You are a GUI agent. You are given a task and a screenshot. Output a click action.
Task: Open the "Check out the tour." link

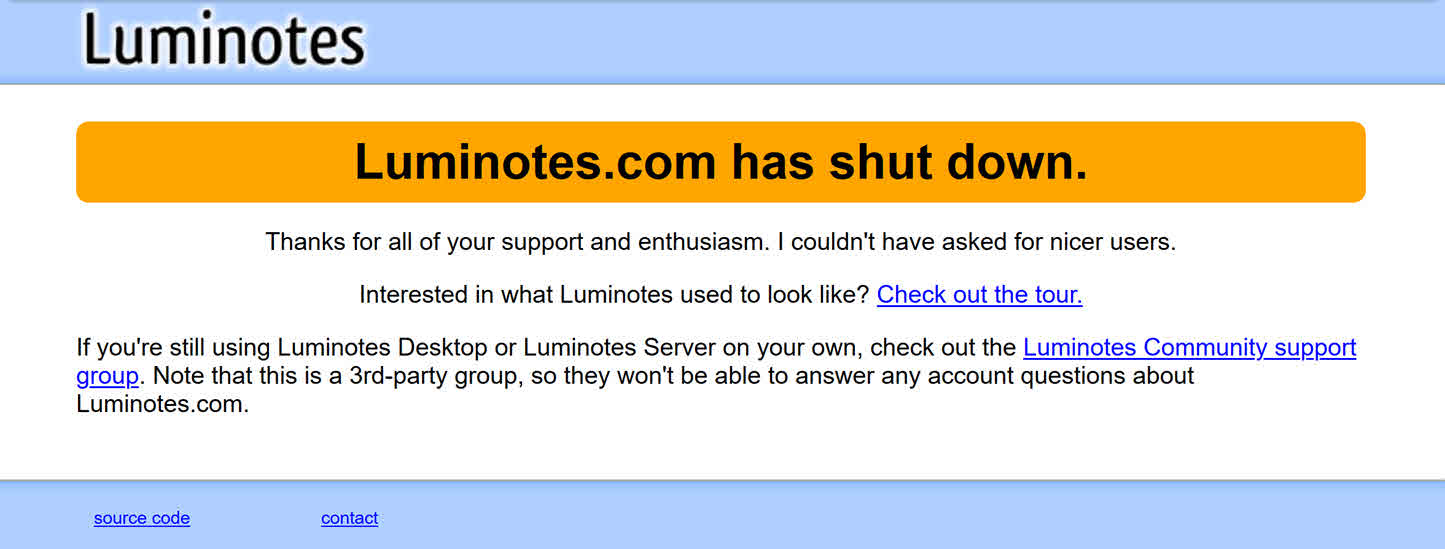979,295
